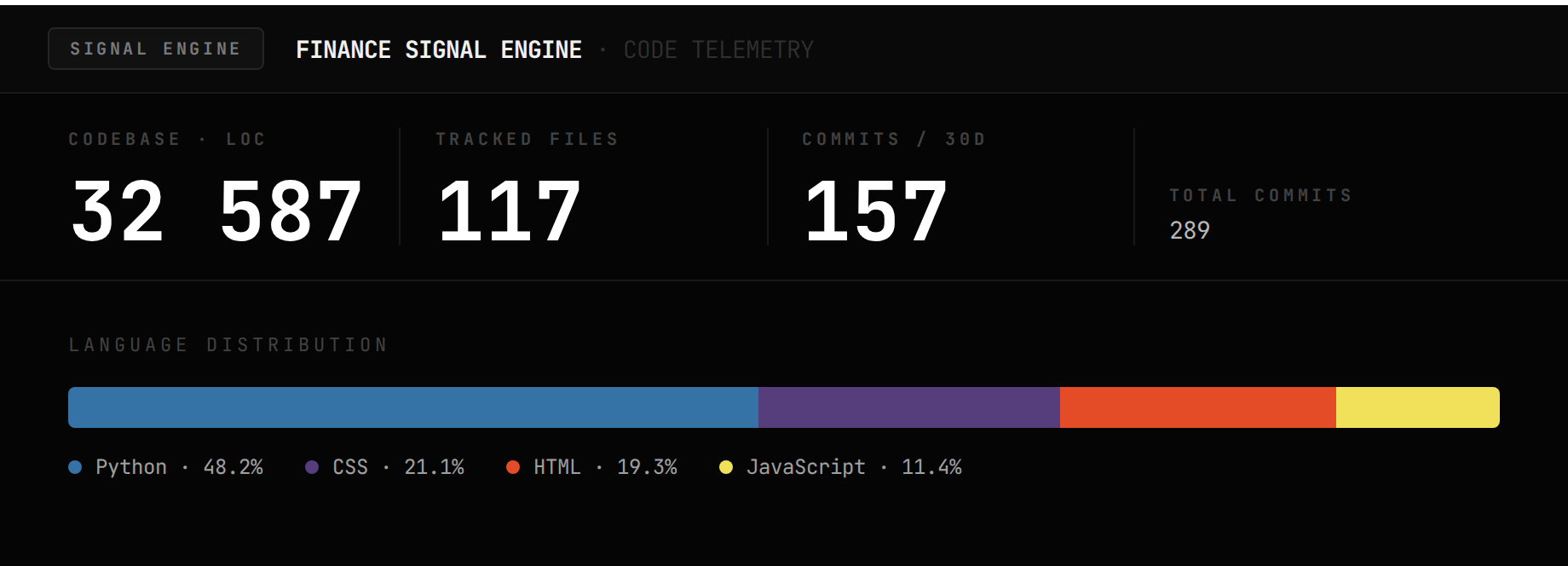Viewport: 1568px width, 566px height.
Task: Click the blue Python legend dot
Action: point(75,467)
